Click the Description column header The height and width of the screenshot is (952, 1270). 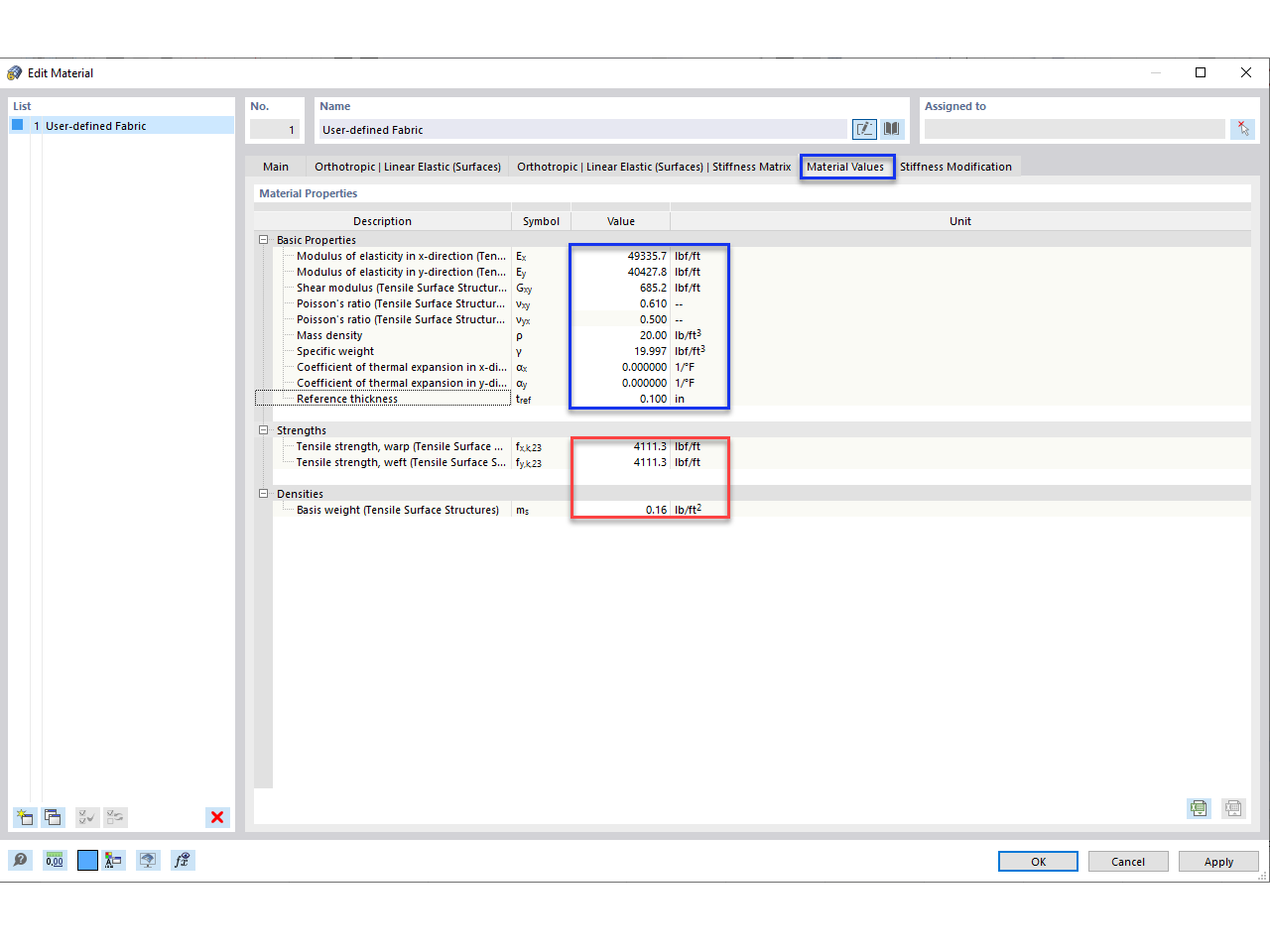click(382, 221)
